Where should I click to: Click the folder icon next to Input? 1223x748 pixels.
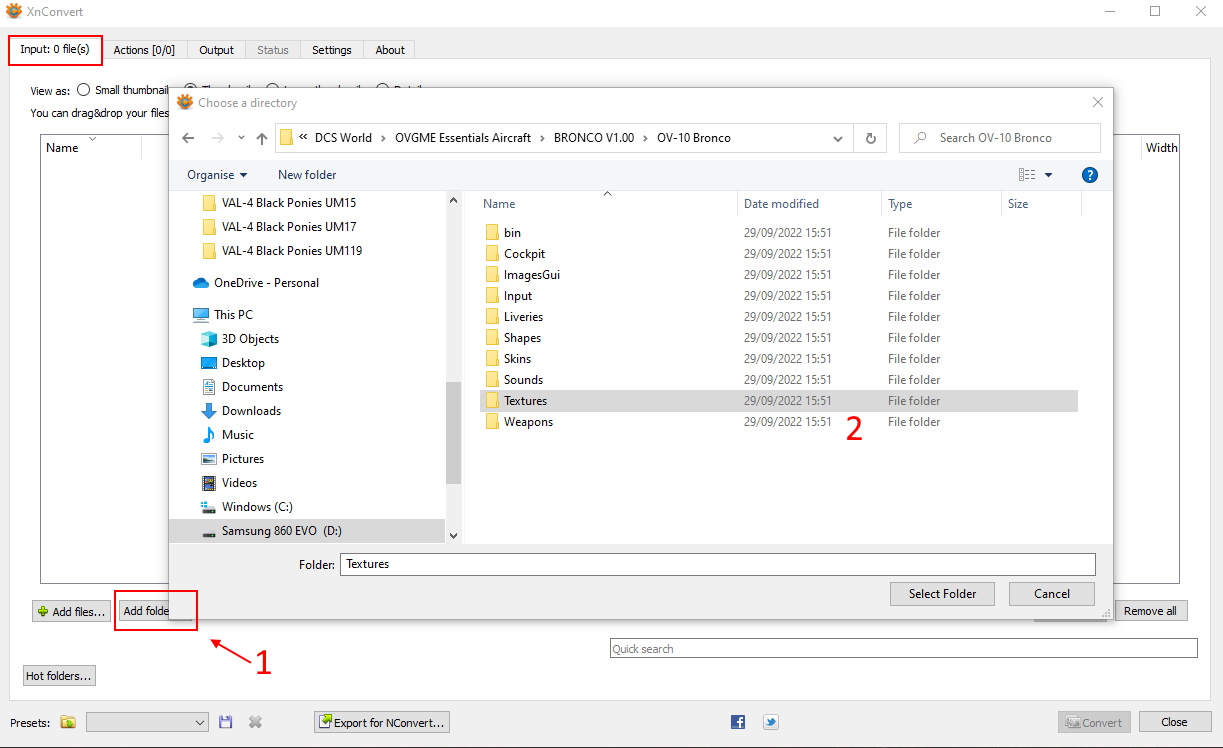[492, 296]
